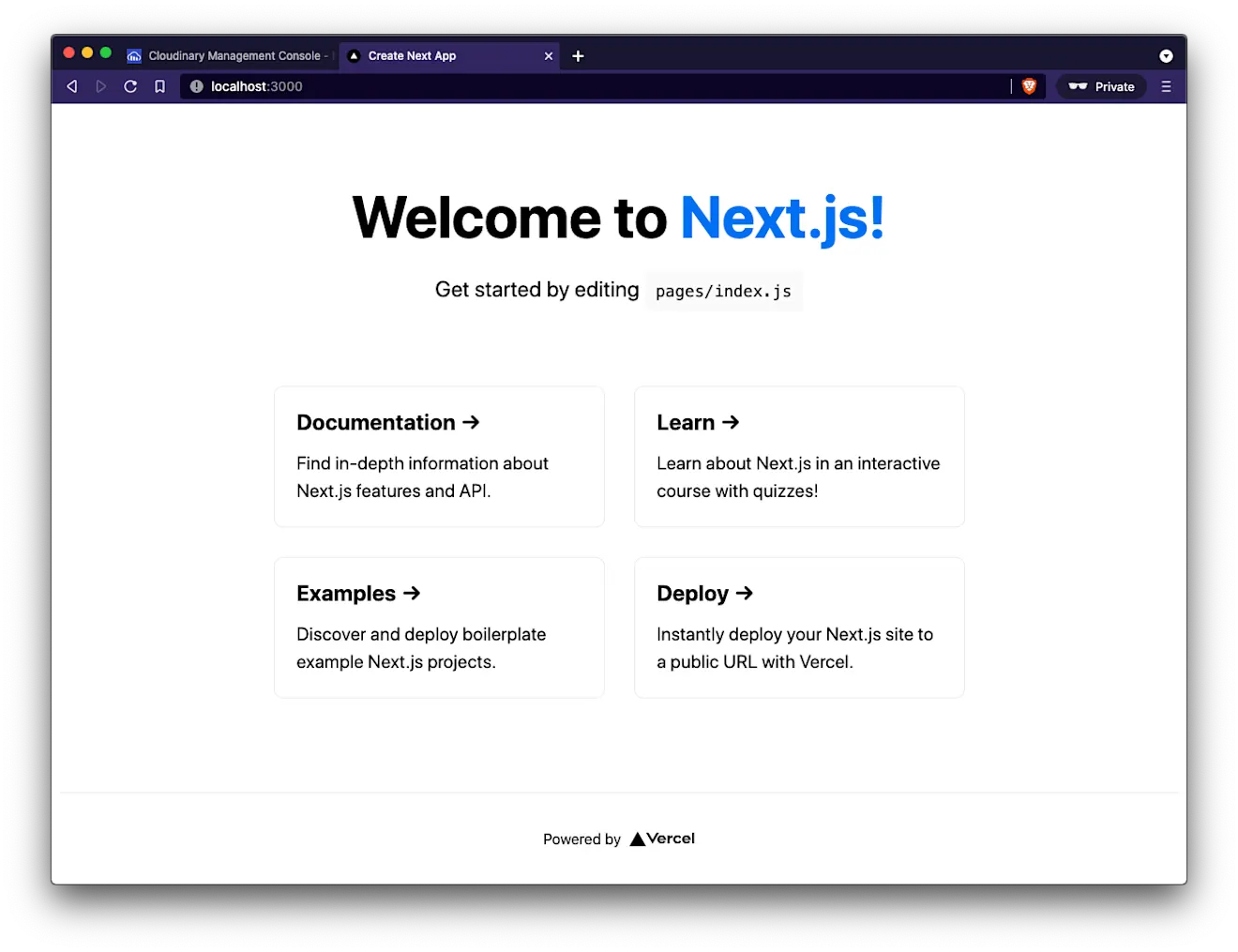The height and width of the screenshot is (952, 1238).
Task: Click the Vercel triangle logo
Action: tap(638, 839)
